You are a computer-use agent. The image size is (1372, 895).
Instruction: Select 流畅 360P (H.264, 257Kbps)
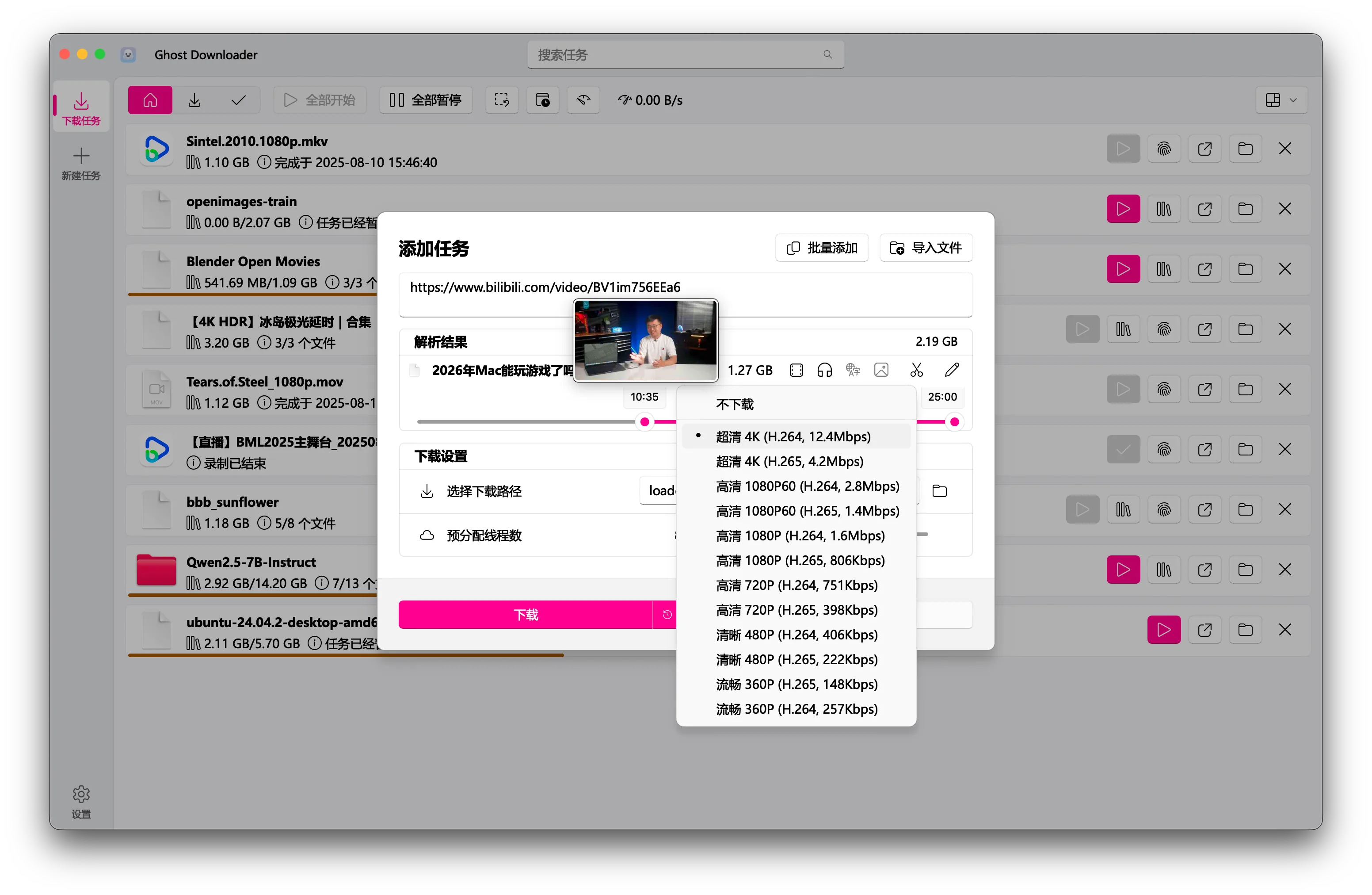(796, 709)
